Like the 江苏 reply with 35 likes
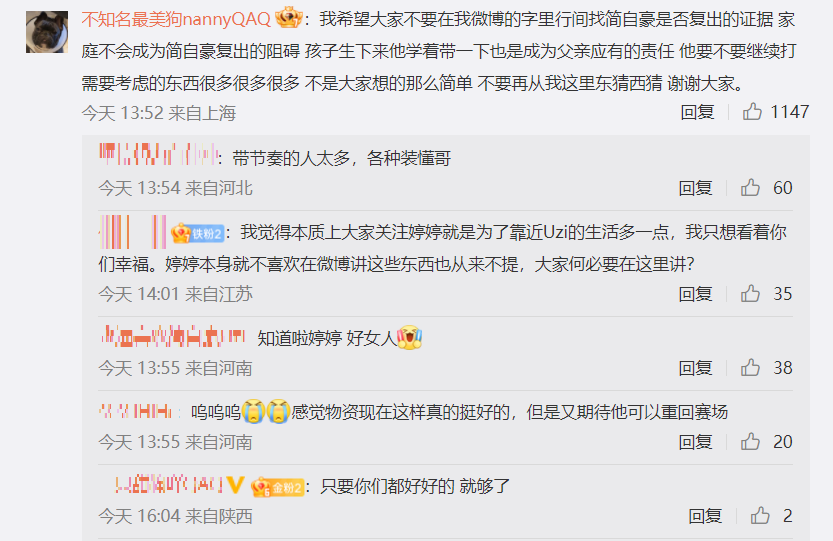The image size is (833, 541). (750, 293)
